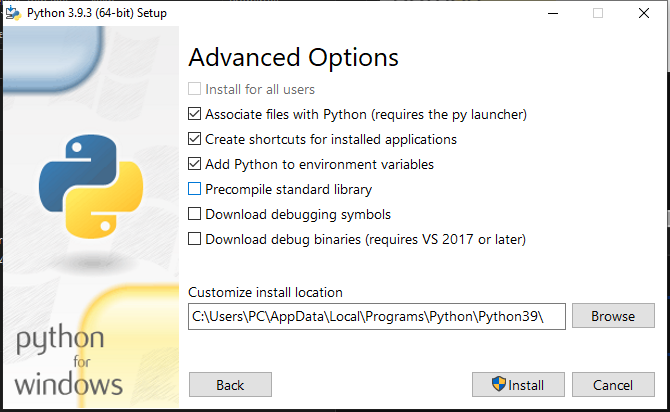The height and width of the screenshot is (412, 670).
Task: Go Back to previous setup page
Action: 230,385
